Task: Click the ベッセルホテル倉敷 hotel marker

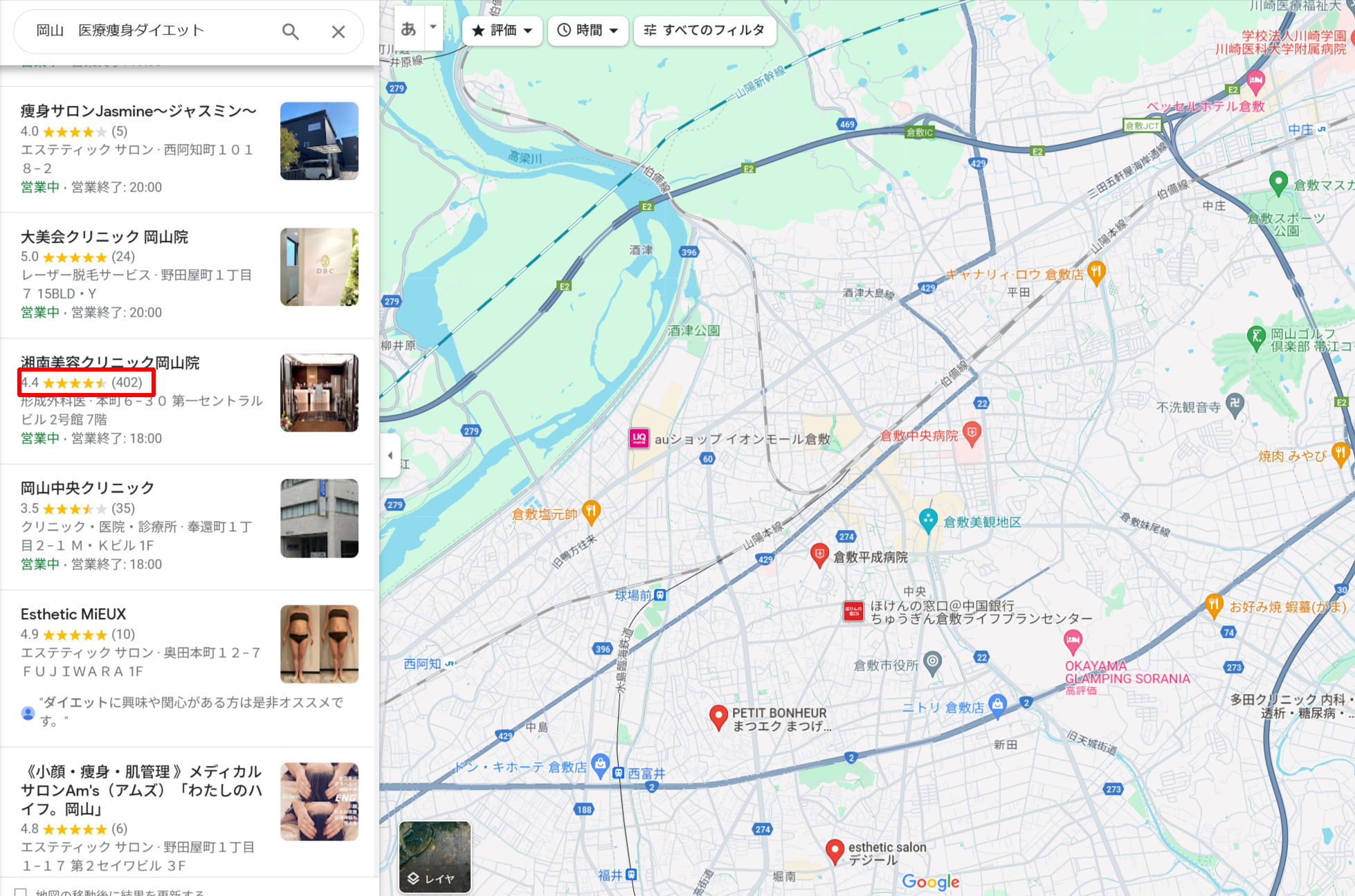Action: (x=1255, y=82)
